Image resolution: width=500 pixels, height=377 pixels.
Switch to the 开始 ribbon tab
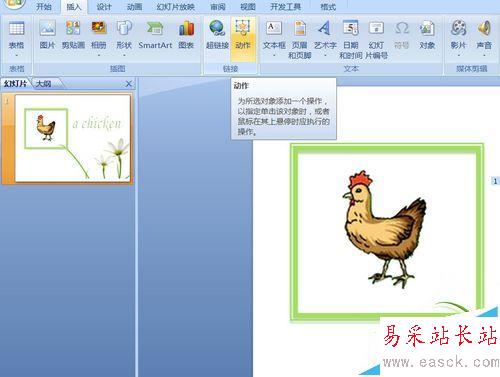click(44, 7)
